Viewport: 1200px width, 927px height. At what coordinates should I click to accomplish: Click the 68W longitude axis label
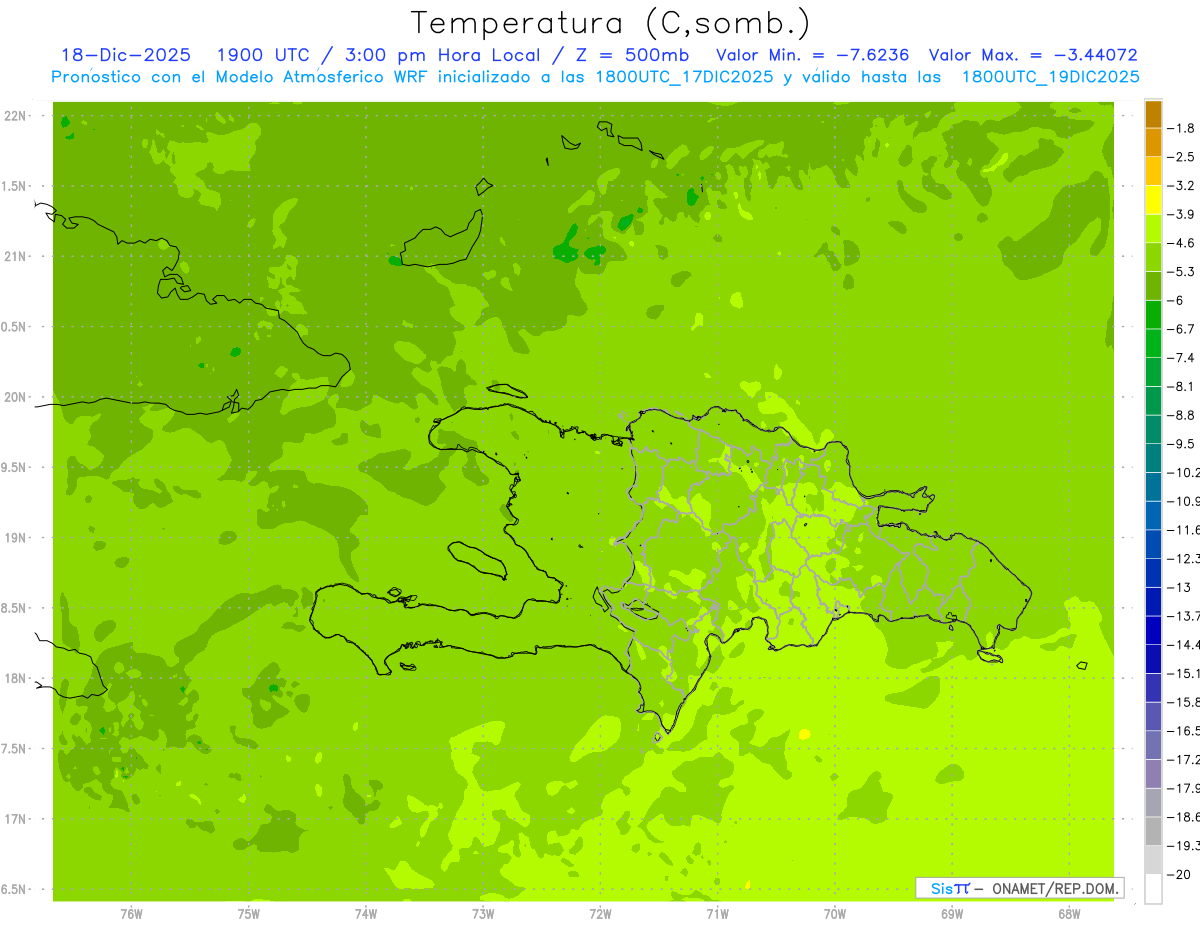point(1069,913)
